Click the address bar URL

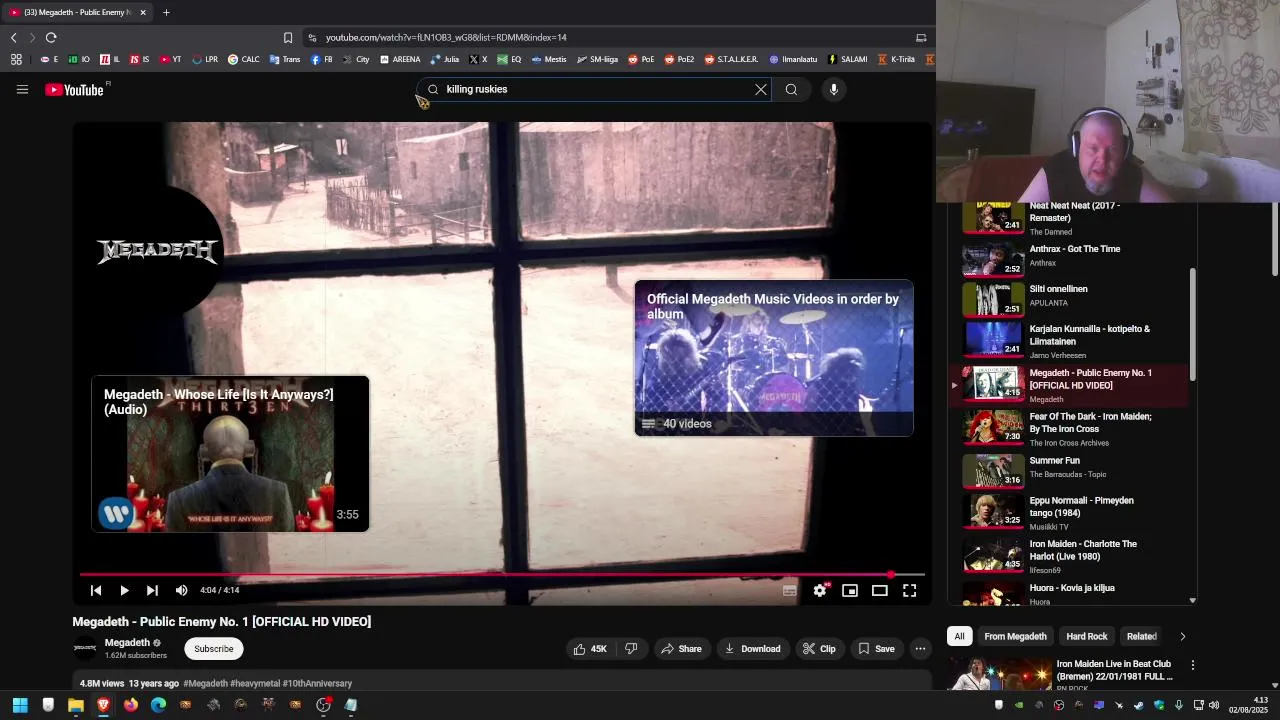point(446,37)
